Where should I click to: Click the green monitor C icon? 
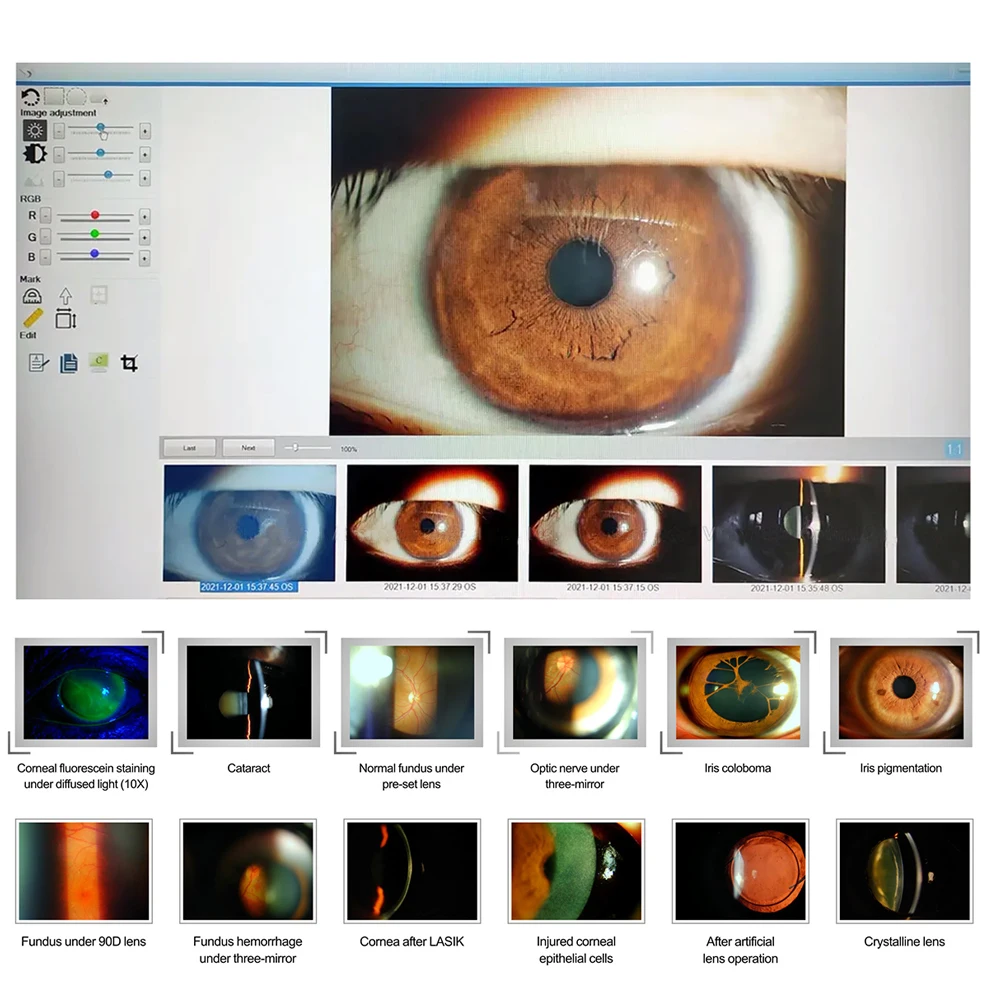pyautogui.click(x=99, y=362)
